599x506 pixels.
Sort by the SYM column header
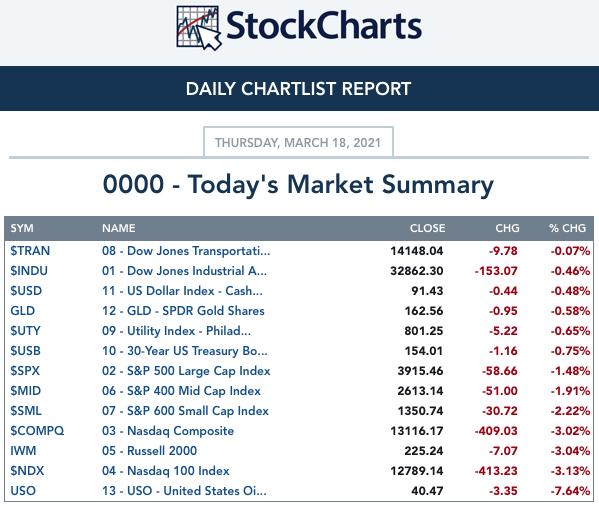click(22, 228)
